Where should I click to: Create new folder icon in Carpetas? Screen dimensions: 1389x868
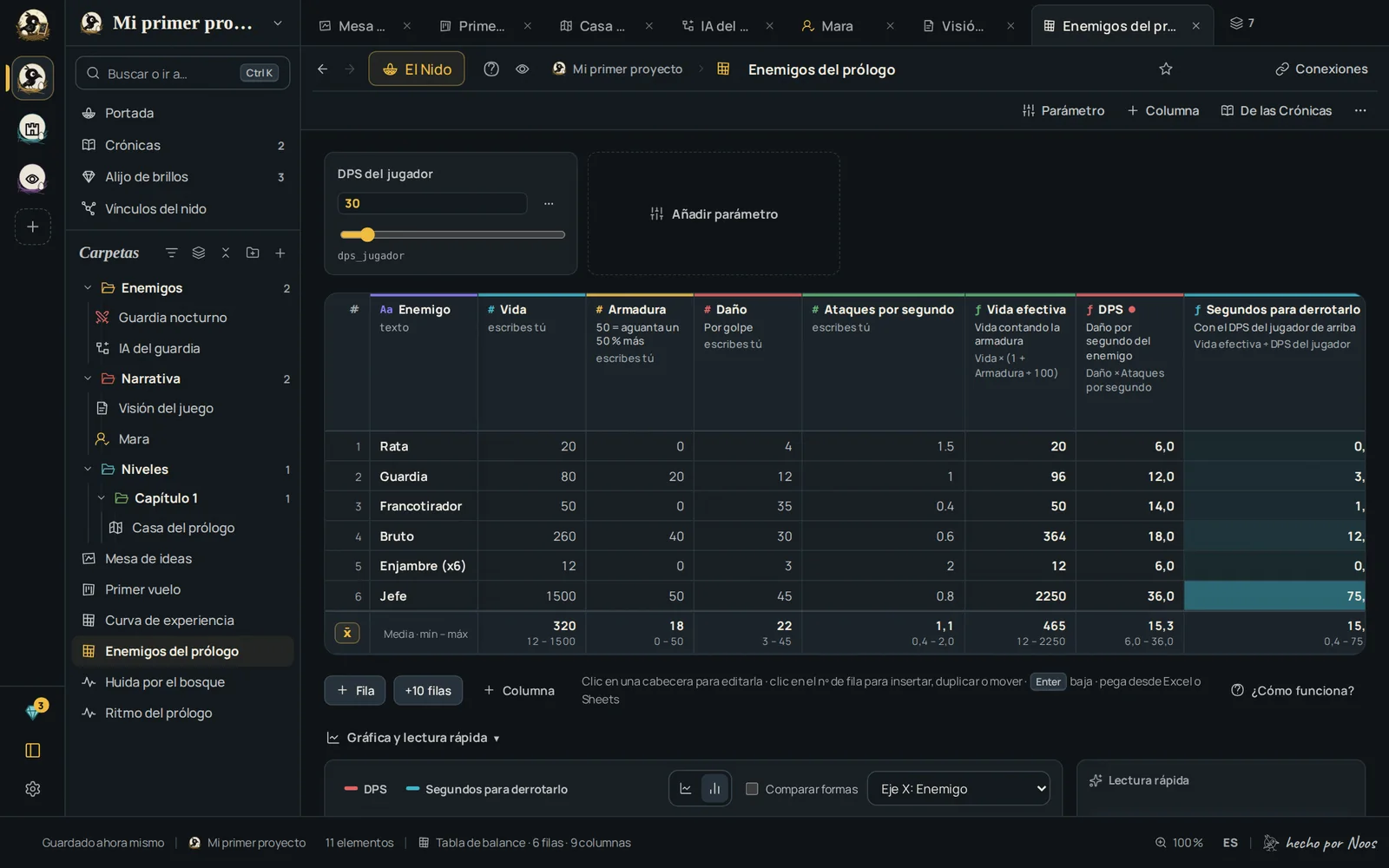253,253
